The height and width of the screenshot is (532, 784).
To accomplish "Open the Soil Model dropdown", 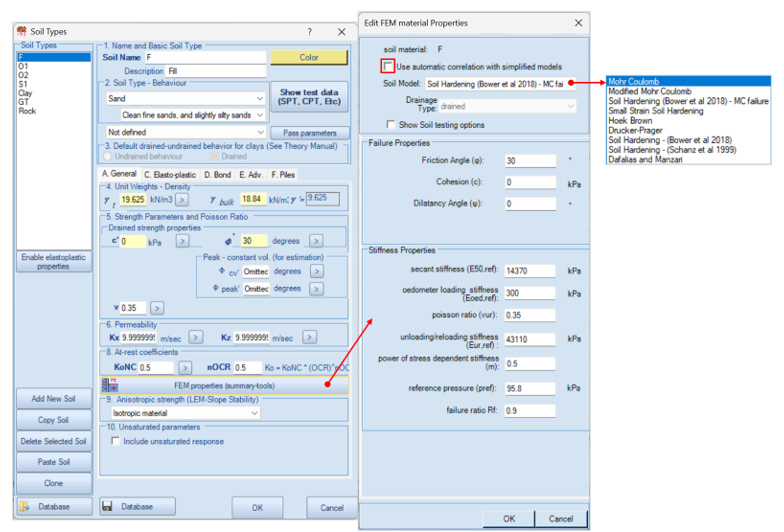I will click(500, 84).
